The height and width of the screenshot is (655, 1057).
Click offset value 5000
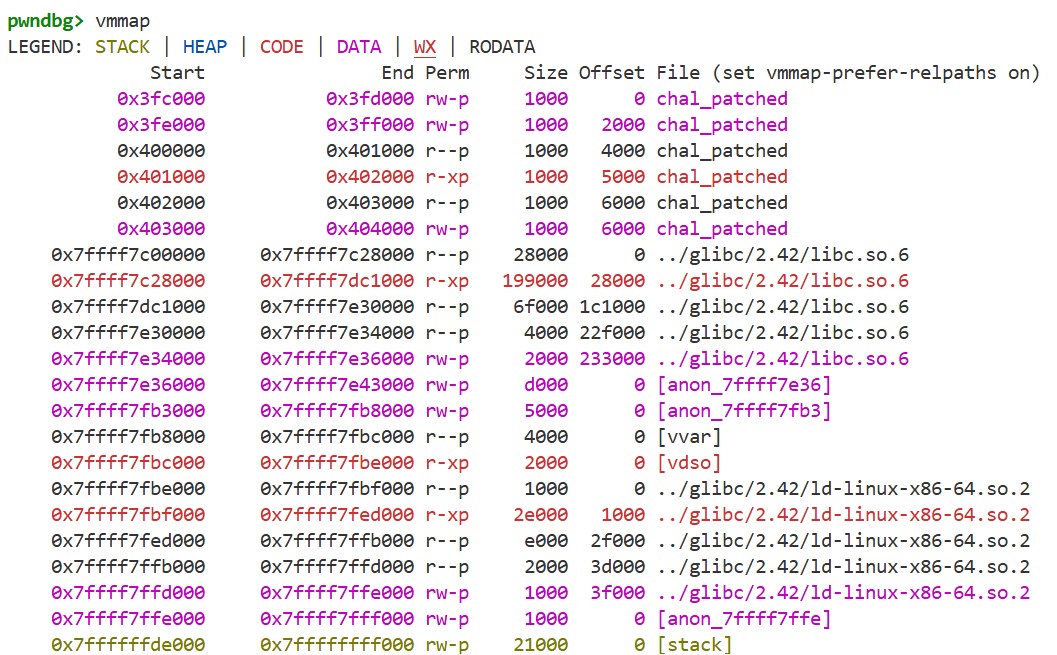[x=623, y=177]
